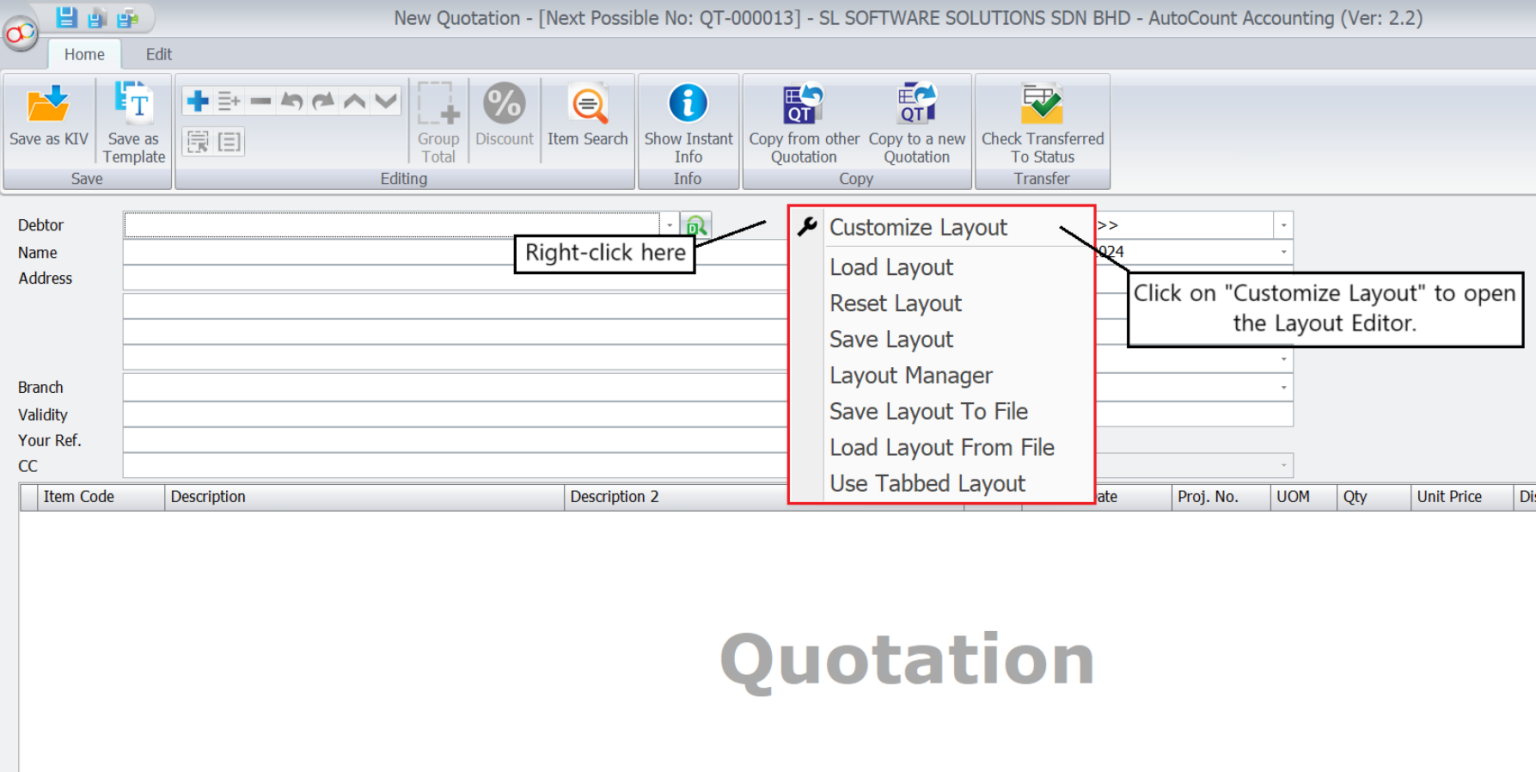Click the Description column header
Image resolution: width=1536 pixels, height=772 pixels.
coord(364,497)
